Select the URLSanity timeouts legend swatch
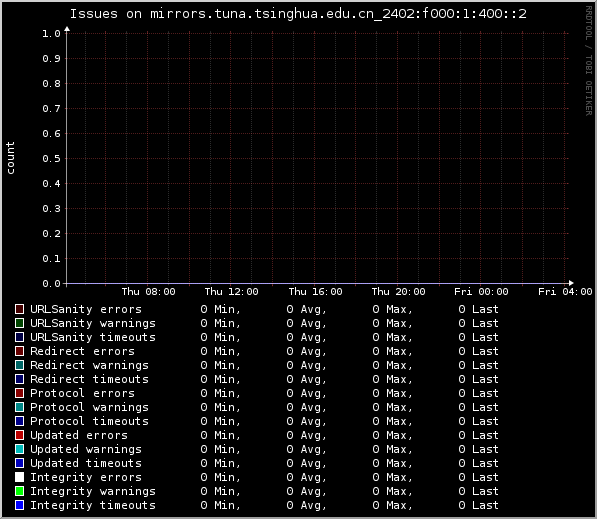Image resolution: width=597 pixels, height=519 pixels. coord(19,337)
